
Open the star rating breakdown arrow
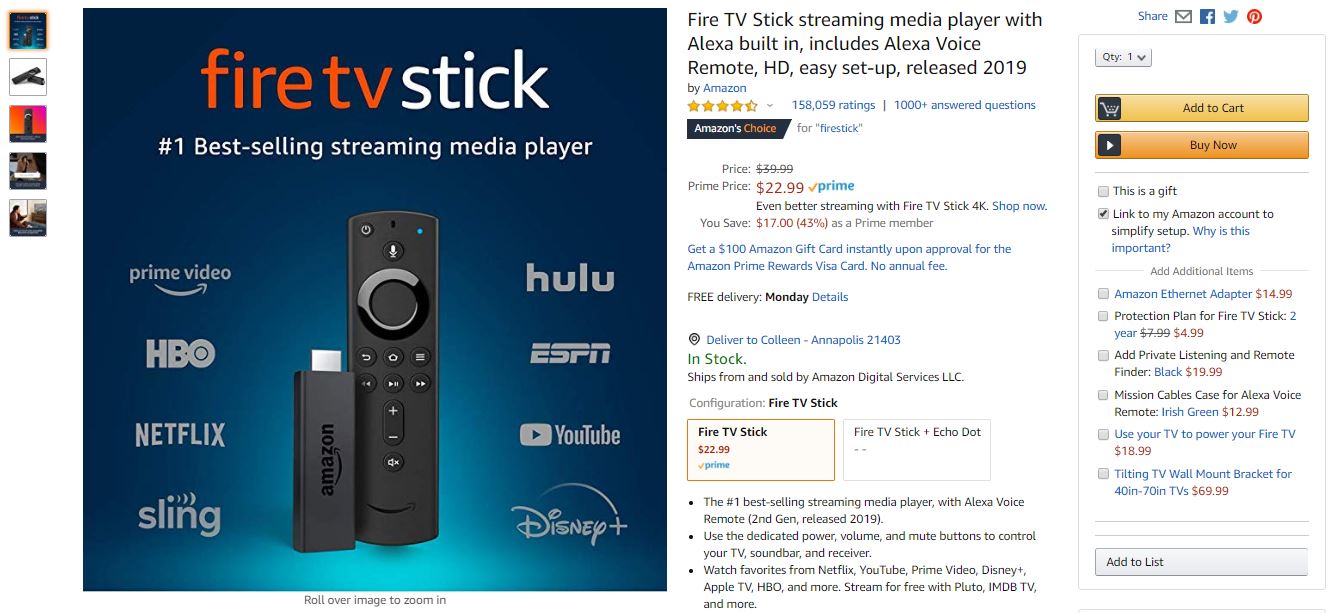(769, 106)
